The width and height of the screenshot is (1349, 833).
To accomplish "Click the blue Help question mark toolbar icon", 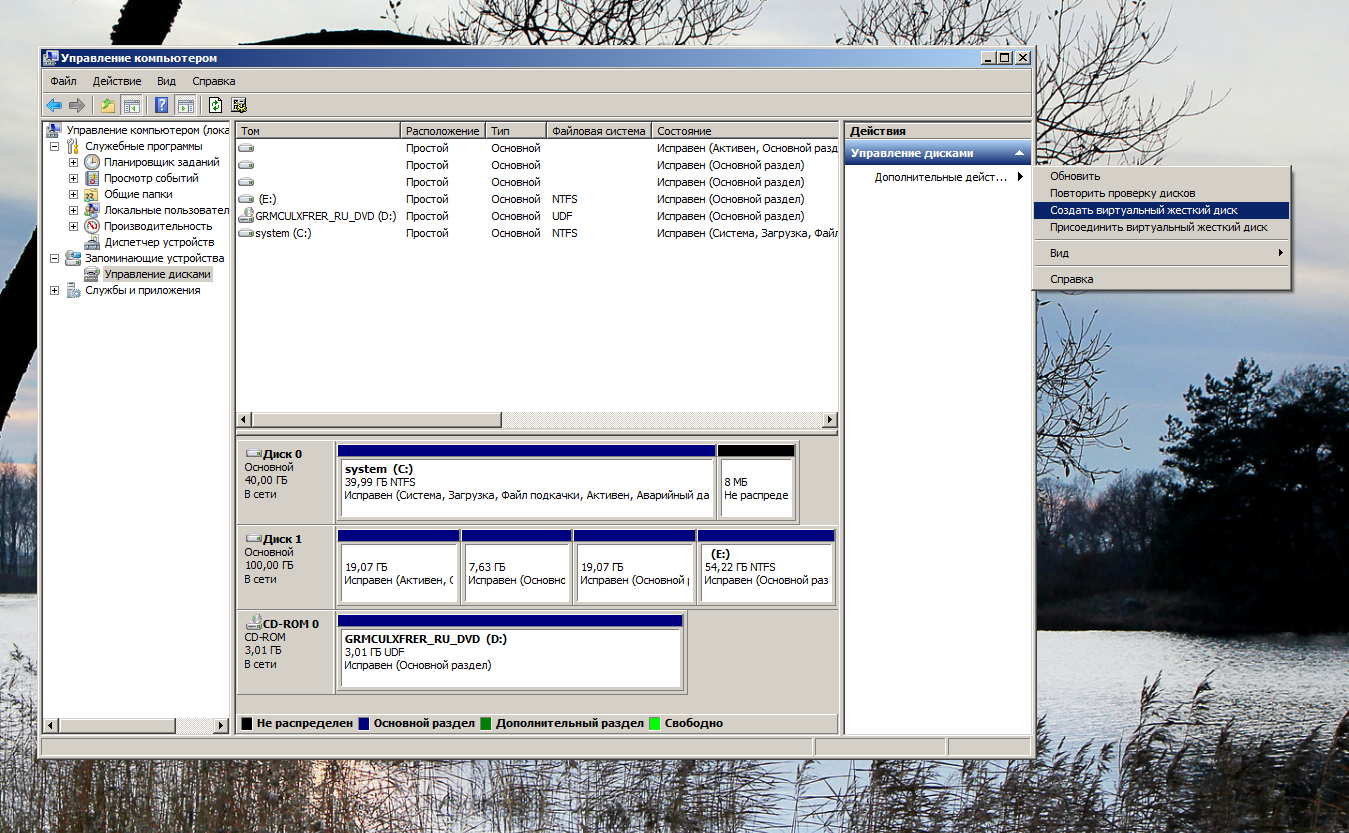I will point(160,104).
